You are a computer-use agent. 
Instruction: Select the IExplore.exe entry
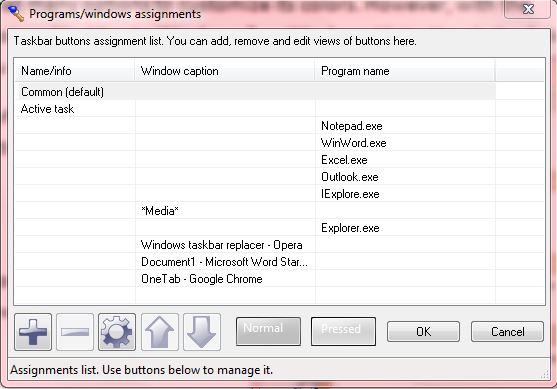[255, 194]
